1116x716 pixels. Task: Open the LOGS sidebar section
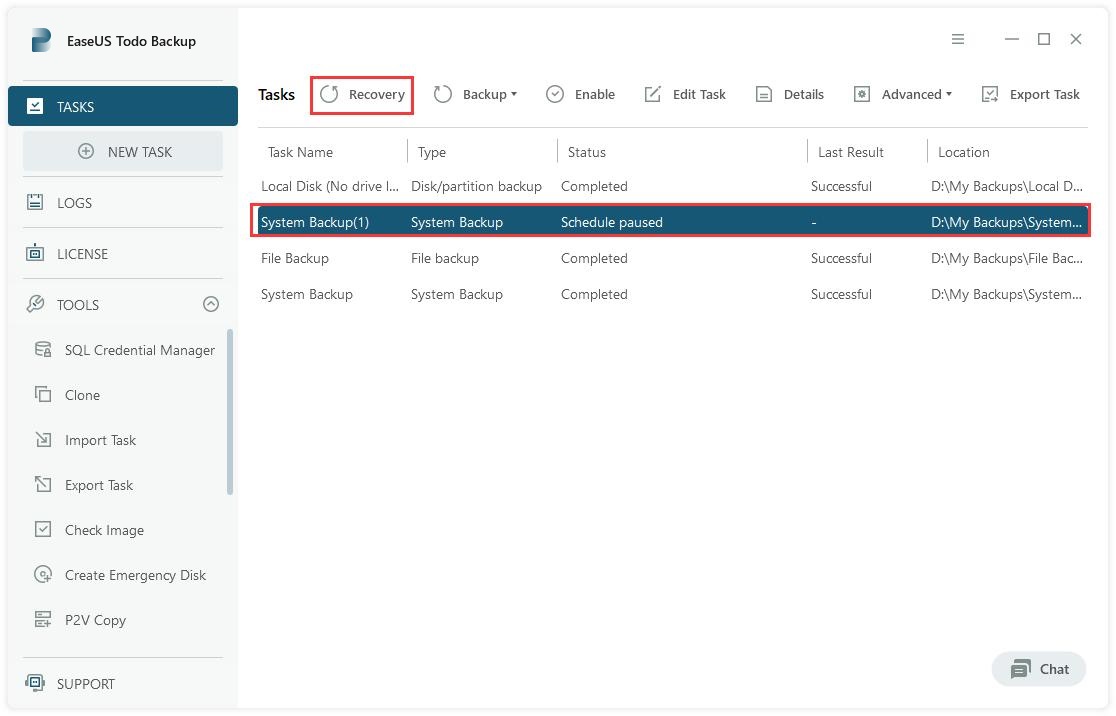coord(74,203)
